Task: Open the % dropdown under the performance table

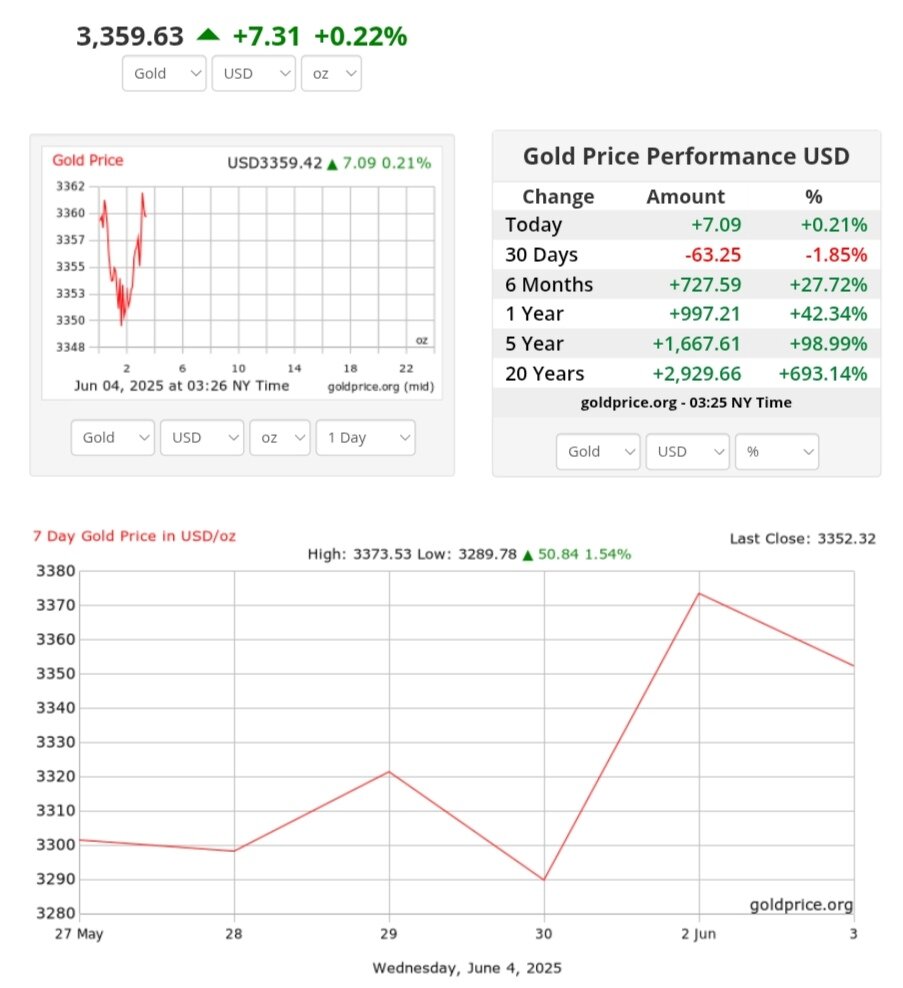Action: pyautogui.click(x=776, y=451)
